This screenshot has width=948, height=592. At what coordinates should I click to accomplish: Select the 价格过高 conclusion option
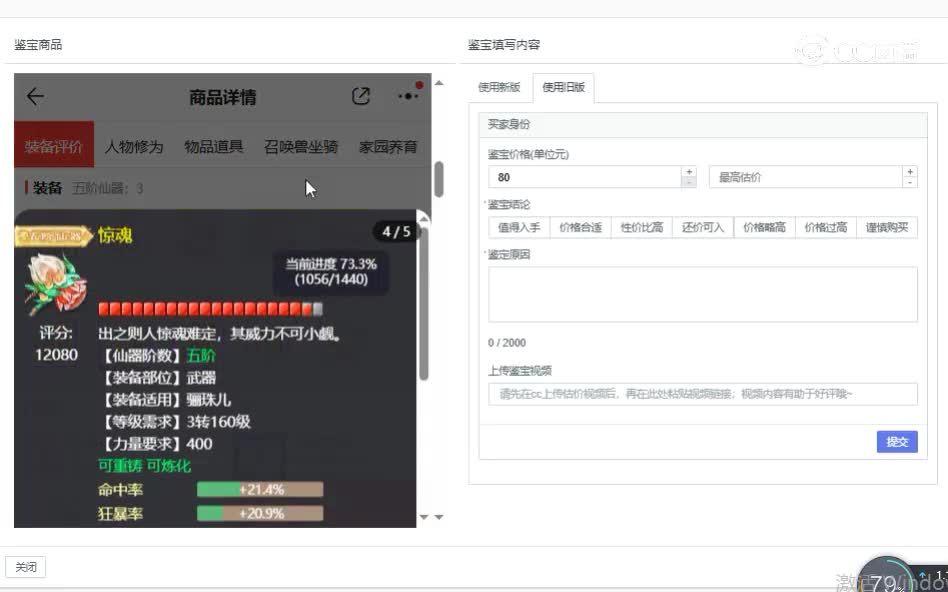click(x=825, y=227)
